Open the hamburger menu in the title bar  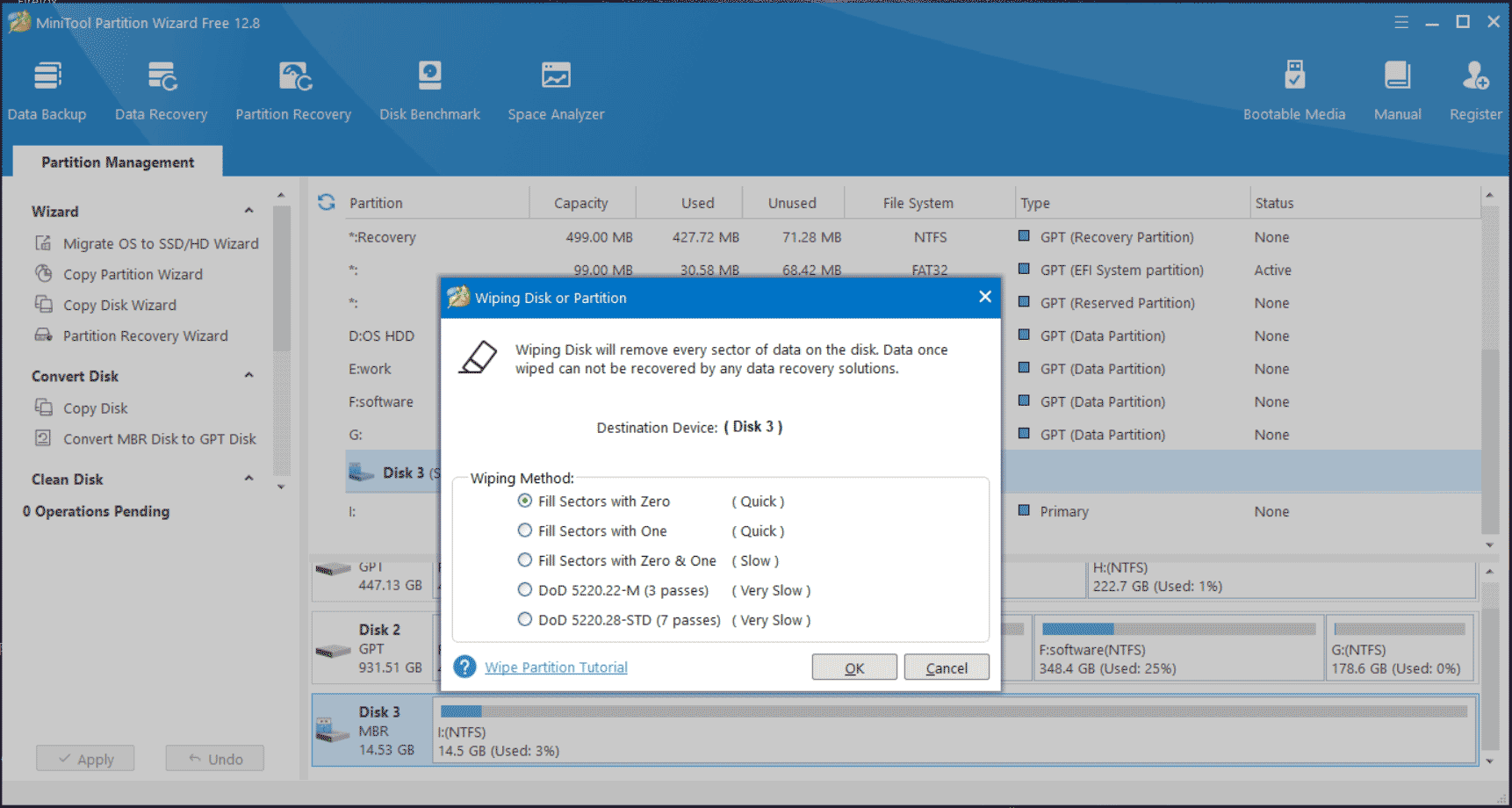coord(1401,22)
